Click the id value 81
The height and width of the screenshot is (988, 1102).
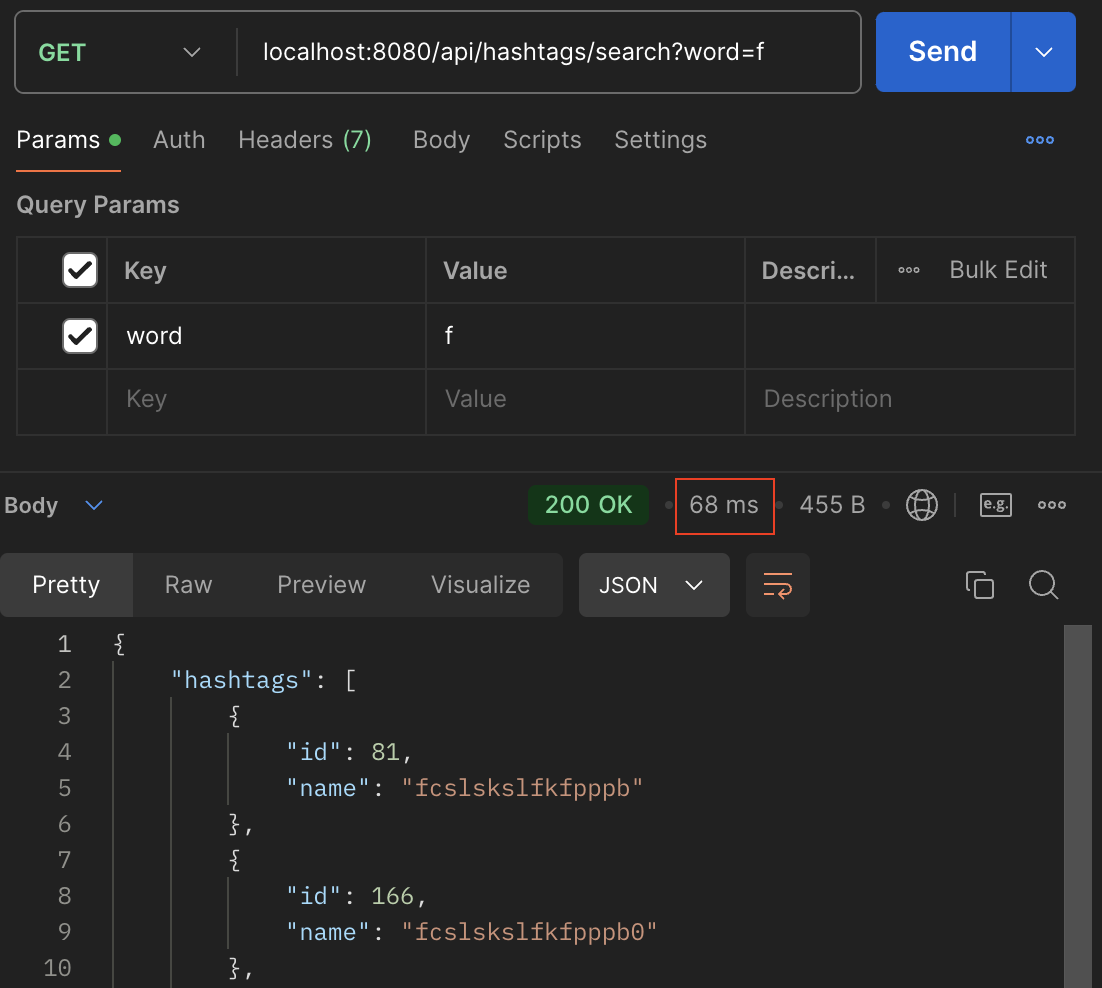click(x=385, y=753)
